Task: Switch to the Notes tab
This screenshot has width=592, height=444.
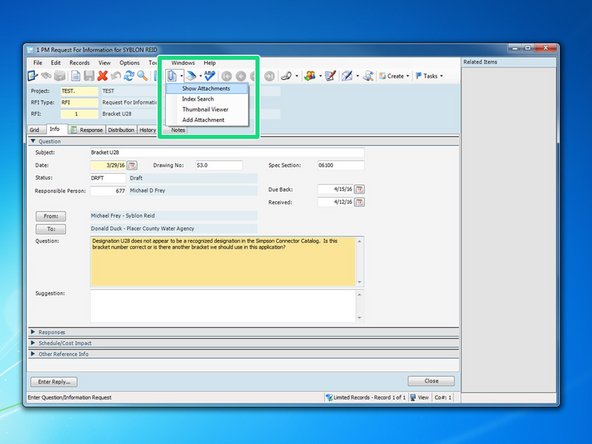Action: [x=178, y=130]
